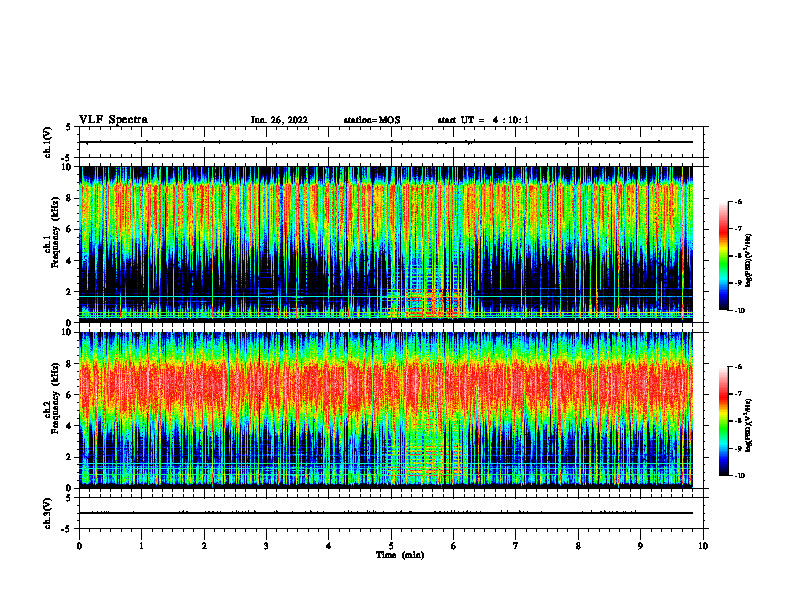Click the "ch.1(V)" axis label
Screen dimensions: 792x612
pyautogui.click(x=48, y=142)
